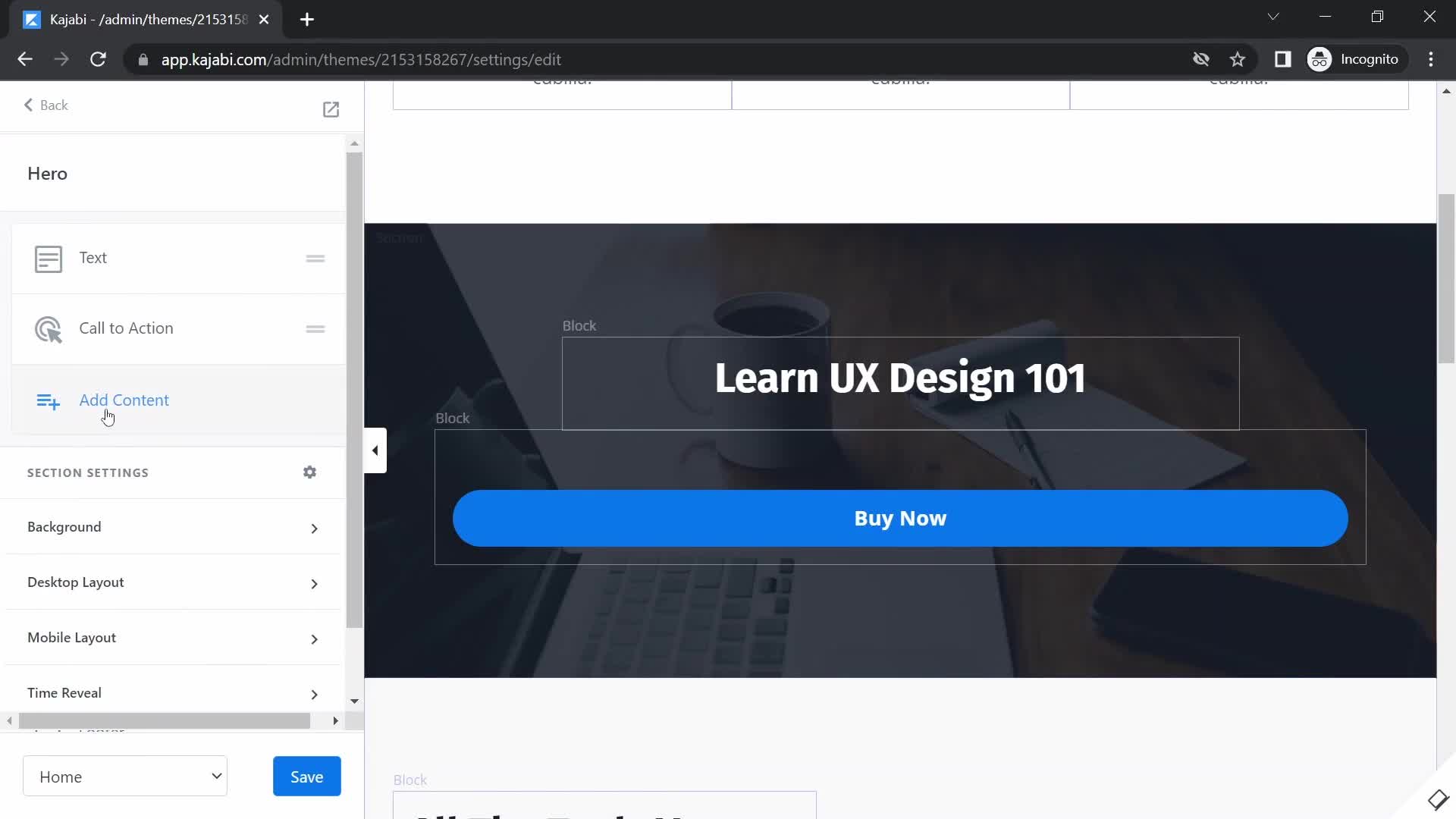Click the Block label above Buy Now
1456x819 pixels.
coord(453,418)
